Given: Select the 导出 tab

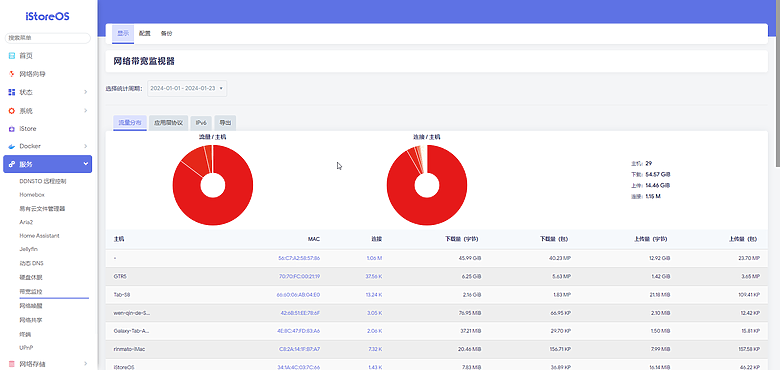Looking at the screenshot, I should click(225, 122).
